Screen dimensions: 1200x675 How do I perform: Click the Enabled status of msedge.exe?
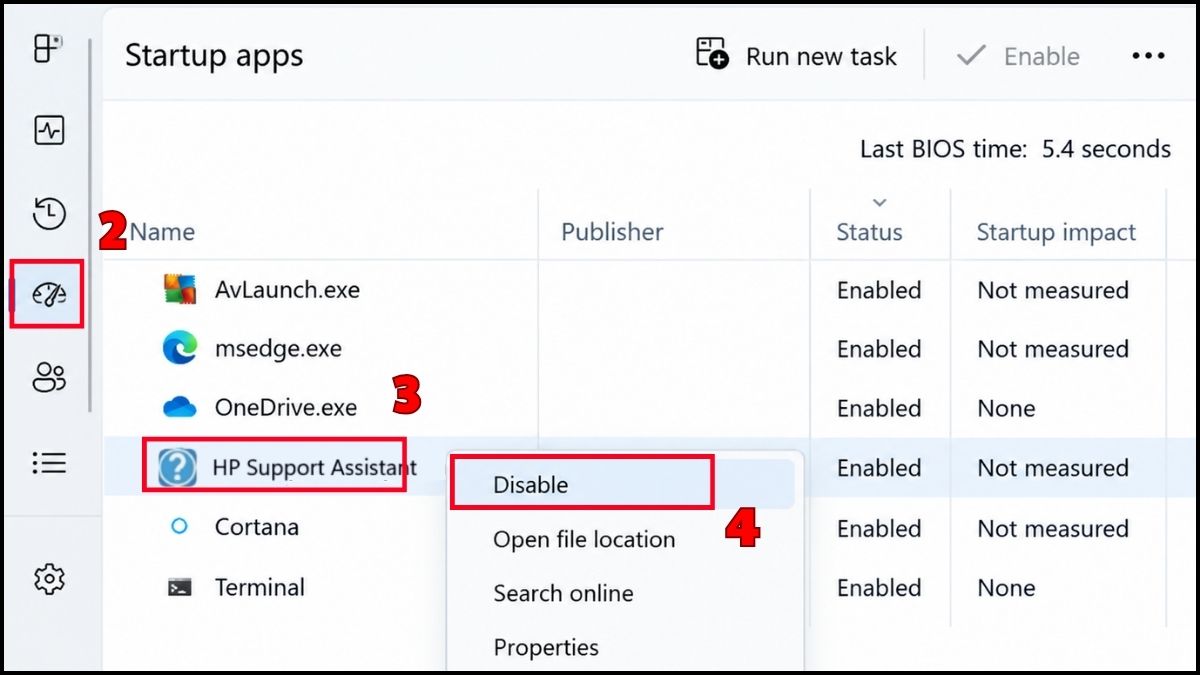click(x=879, y=349)
